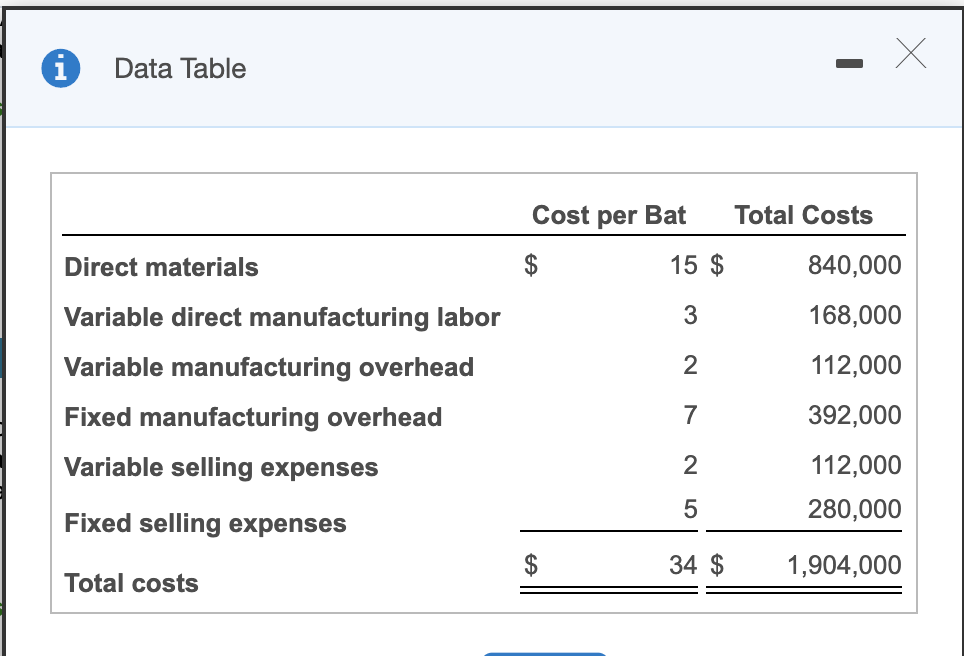The height and width of the screenshot is (656, 964).
Task: Select the Total Costs column header
Action: click(803, 214)
